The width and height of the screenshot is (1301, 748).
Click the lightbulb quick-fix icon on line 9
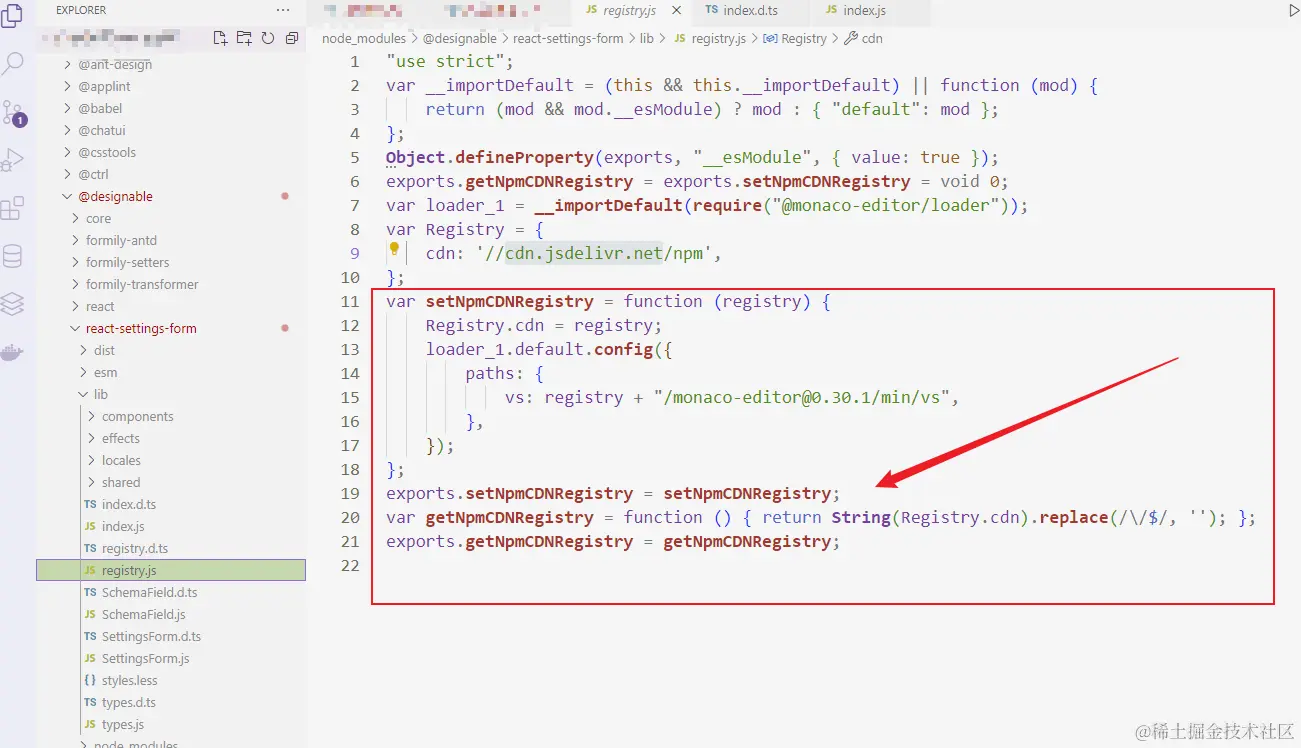point(394,250)
